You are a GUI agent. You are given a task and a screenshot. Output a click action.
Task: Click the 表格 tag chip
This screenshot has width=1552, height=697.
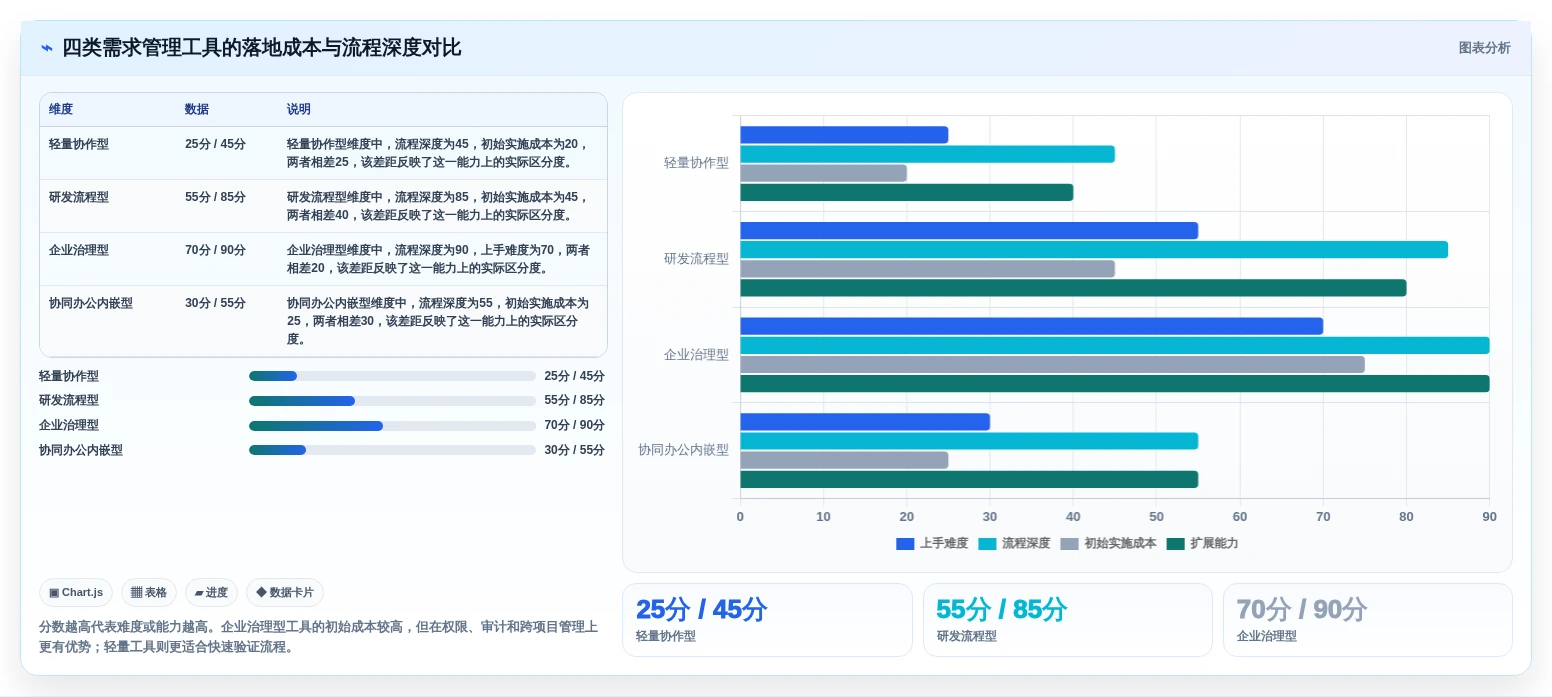coord(149,592)
